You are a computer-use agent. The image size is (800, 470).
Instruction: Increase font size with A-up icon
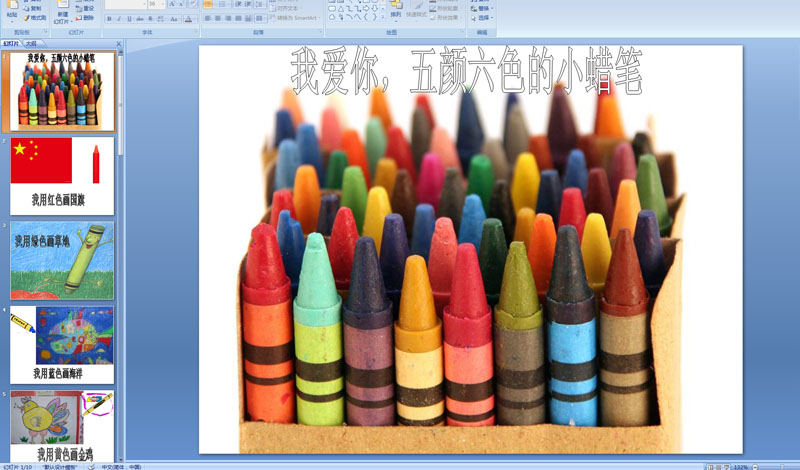pos(172,4)
